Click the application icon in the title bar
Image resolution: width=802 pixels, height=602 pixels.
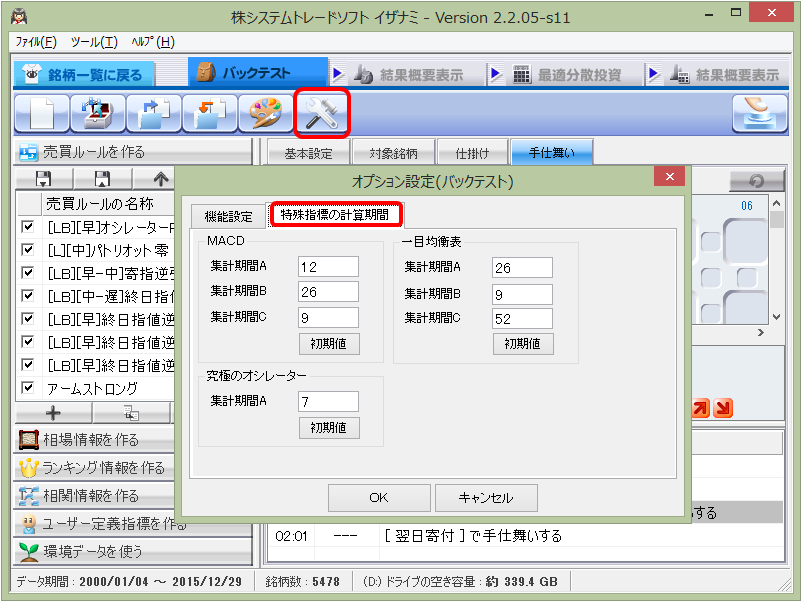click(x=19, y=17)
